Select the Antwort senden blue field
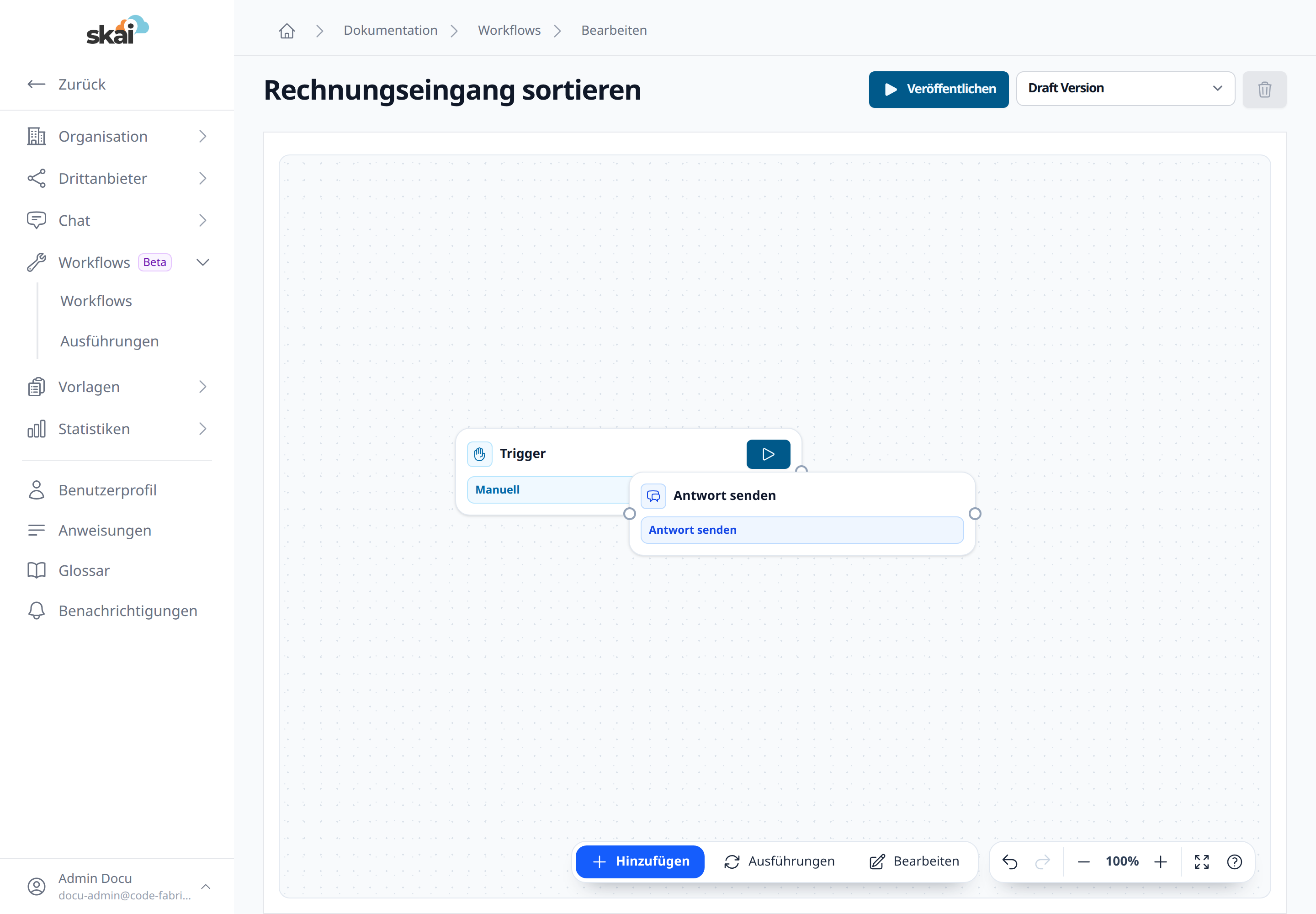The width and height of the screenshot is (1316, 914). (802, 530)
